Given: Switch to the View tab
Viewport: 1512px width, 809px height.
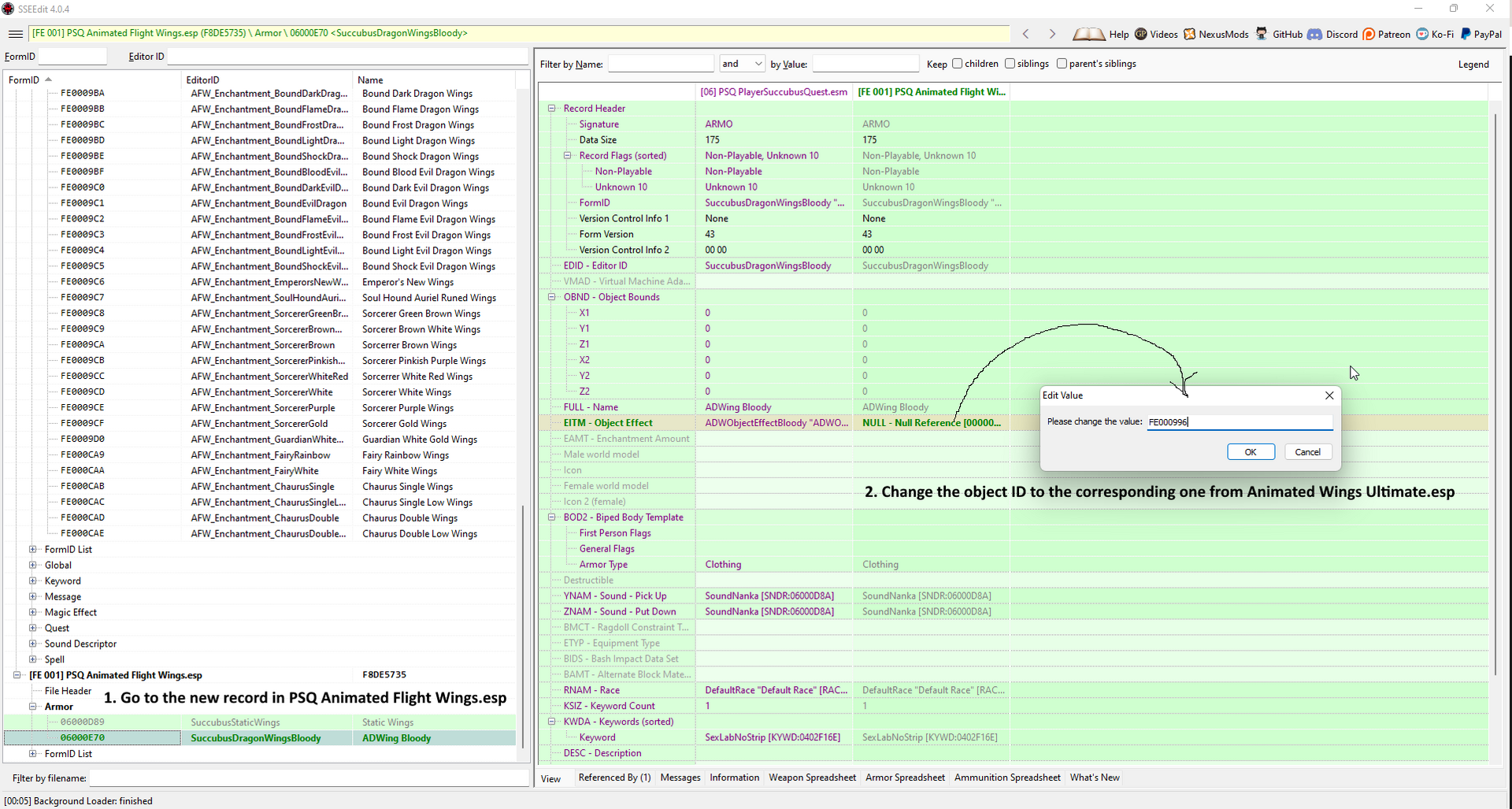Looking at the screenshot, I should click(551, 779).
